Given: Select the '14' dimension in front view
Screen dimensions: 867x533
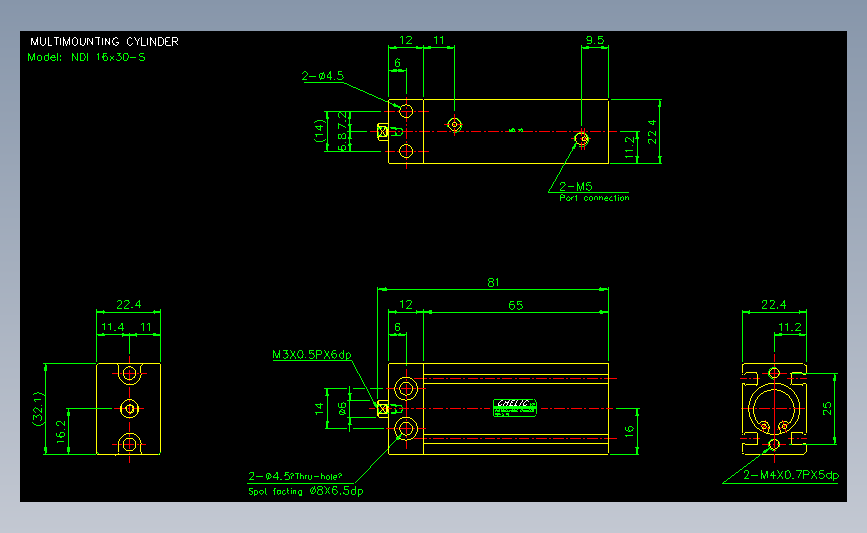Looking at the screenshot, I should coord(319,409).
